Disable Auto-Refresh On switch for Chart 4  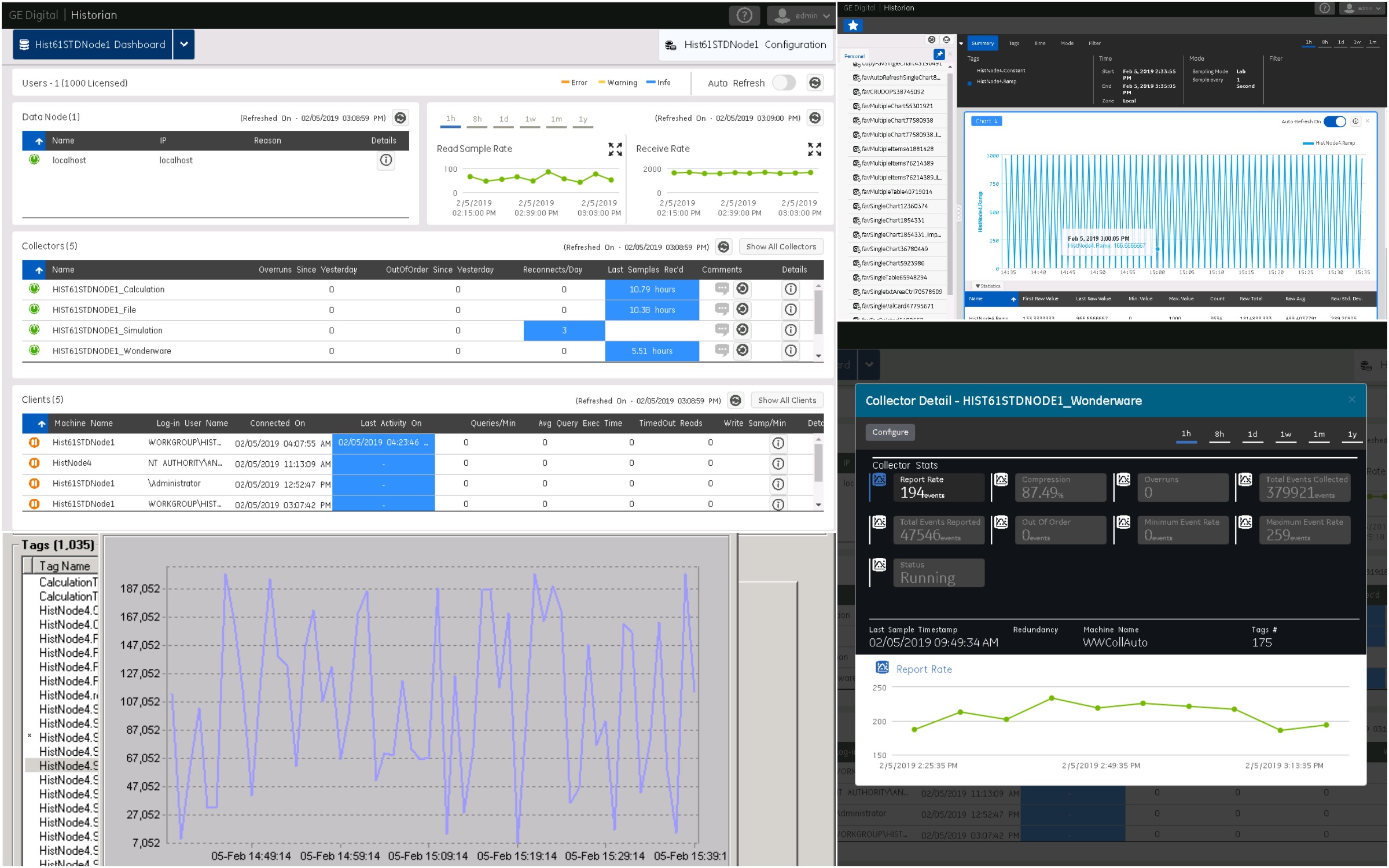click(x=1335, y=122)
